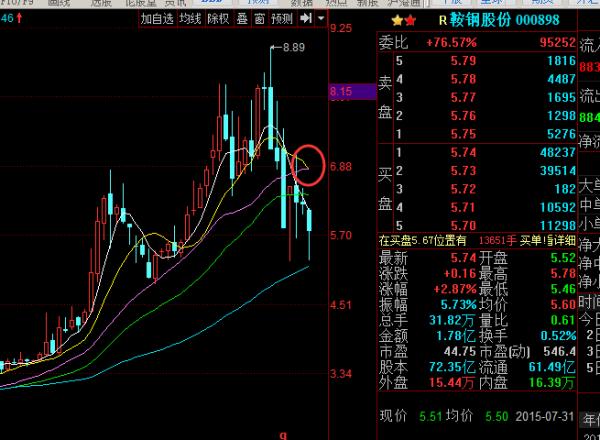Click the 委差 value 95252
600x440 pixels.
[x=558, y=42]
